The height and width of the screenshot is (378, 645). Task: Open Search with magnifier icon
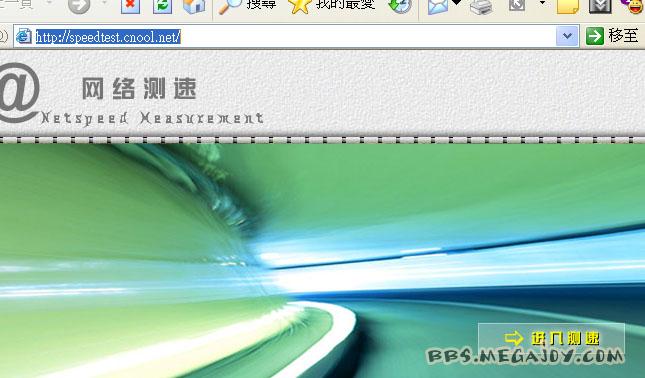click(247, 6)
